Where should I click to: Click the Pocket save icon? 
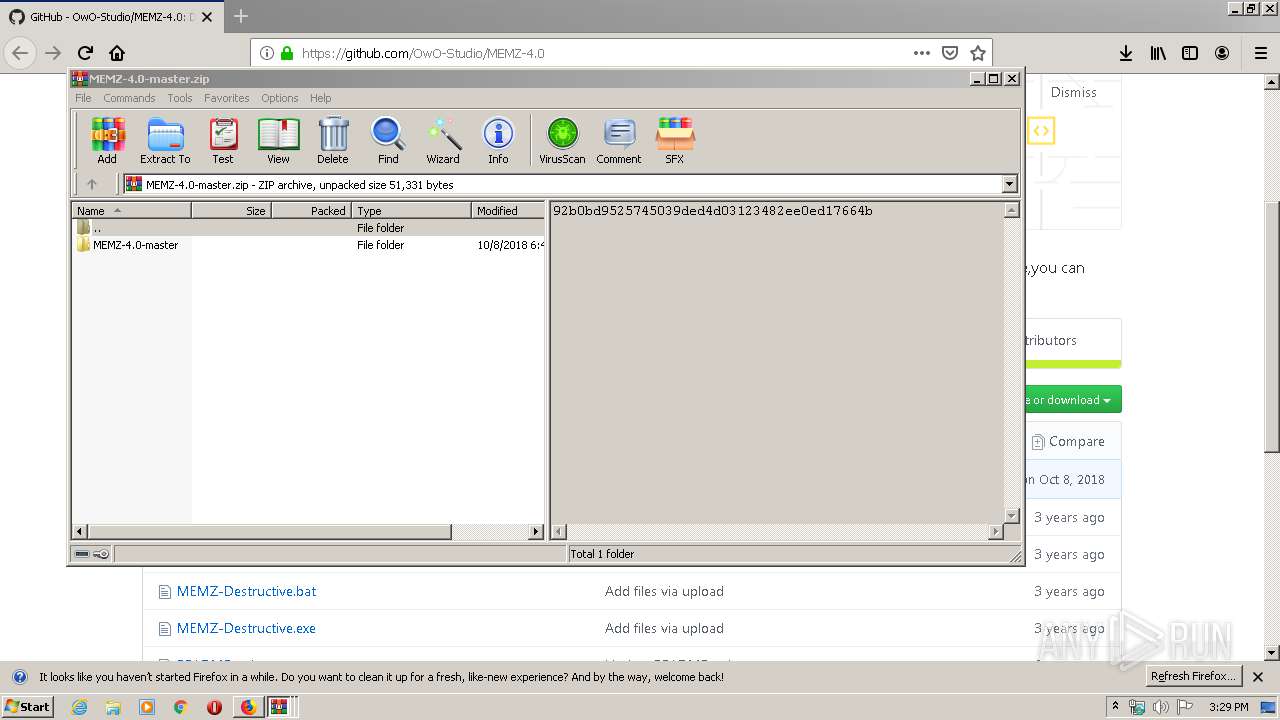coord(950,53)
